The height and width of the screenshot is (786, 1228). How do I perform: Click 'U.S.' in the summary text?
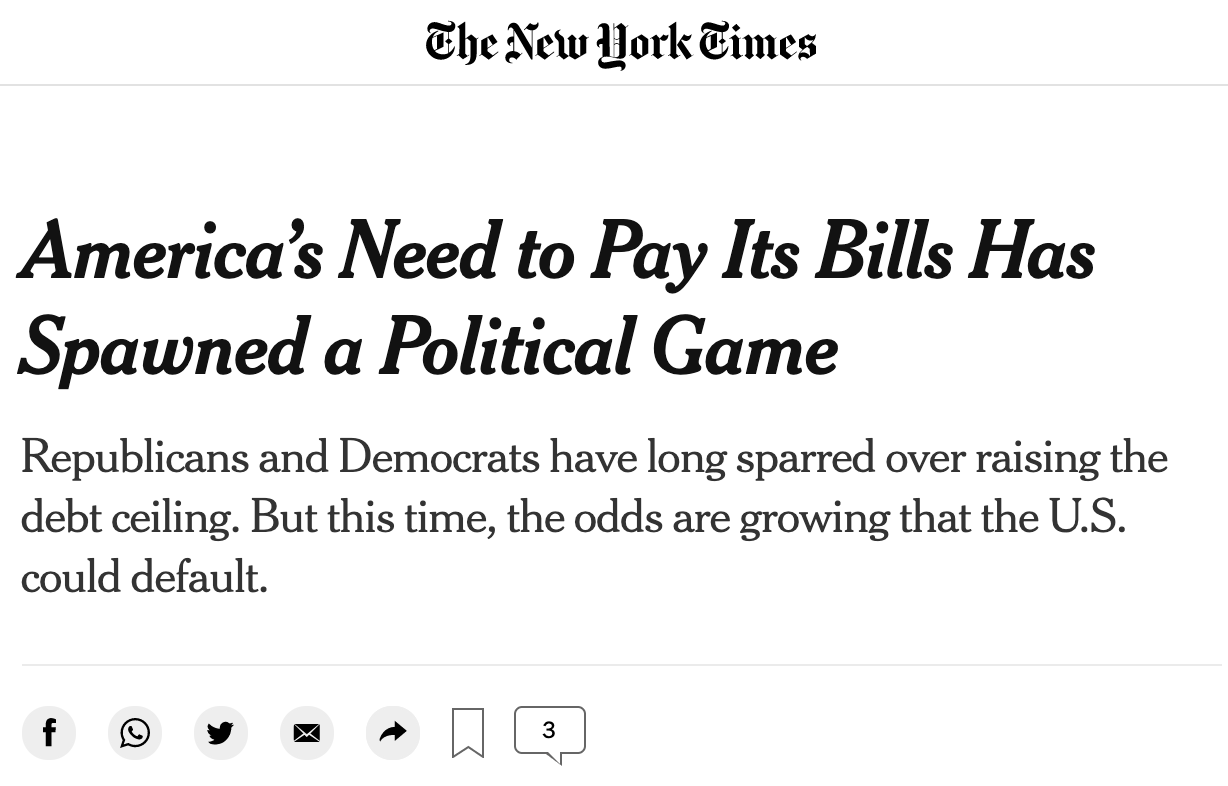coord(1087,517)
